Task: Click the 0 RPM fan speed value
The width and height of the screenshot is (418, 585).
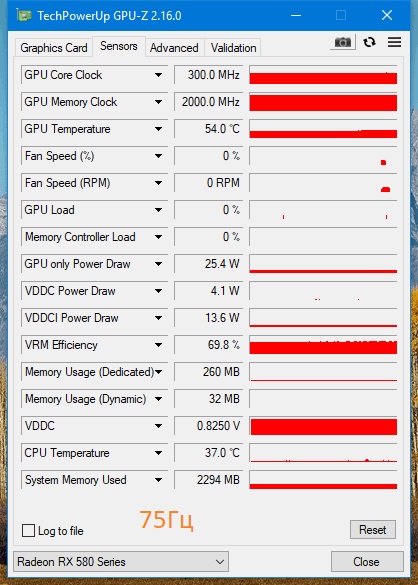Action: (208, 183)
